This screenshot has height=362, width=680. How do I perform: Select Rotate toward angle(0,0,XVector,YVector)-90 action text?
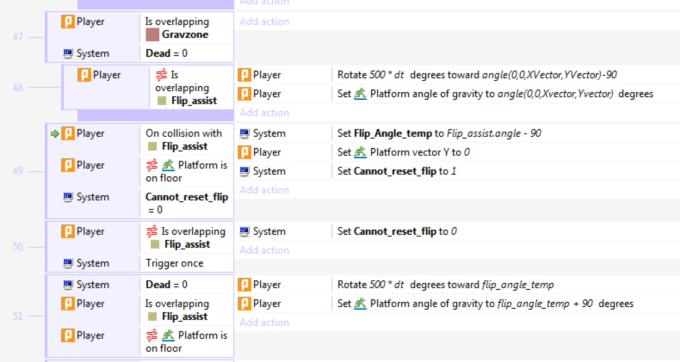click(477, 75)
